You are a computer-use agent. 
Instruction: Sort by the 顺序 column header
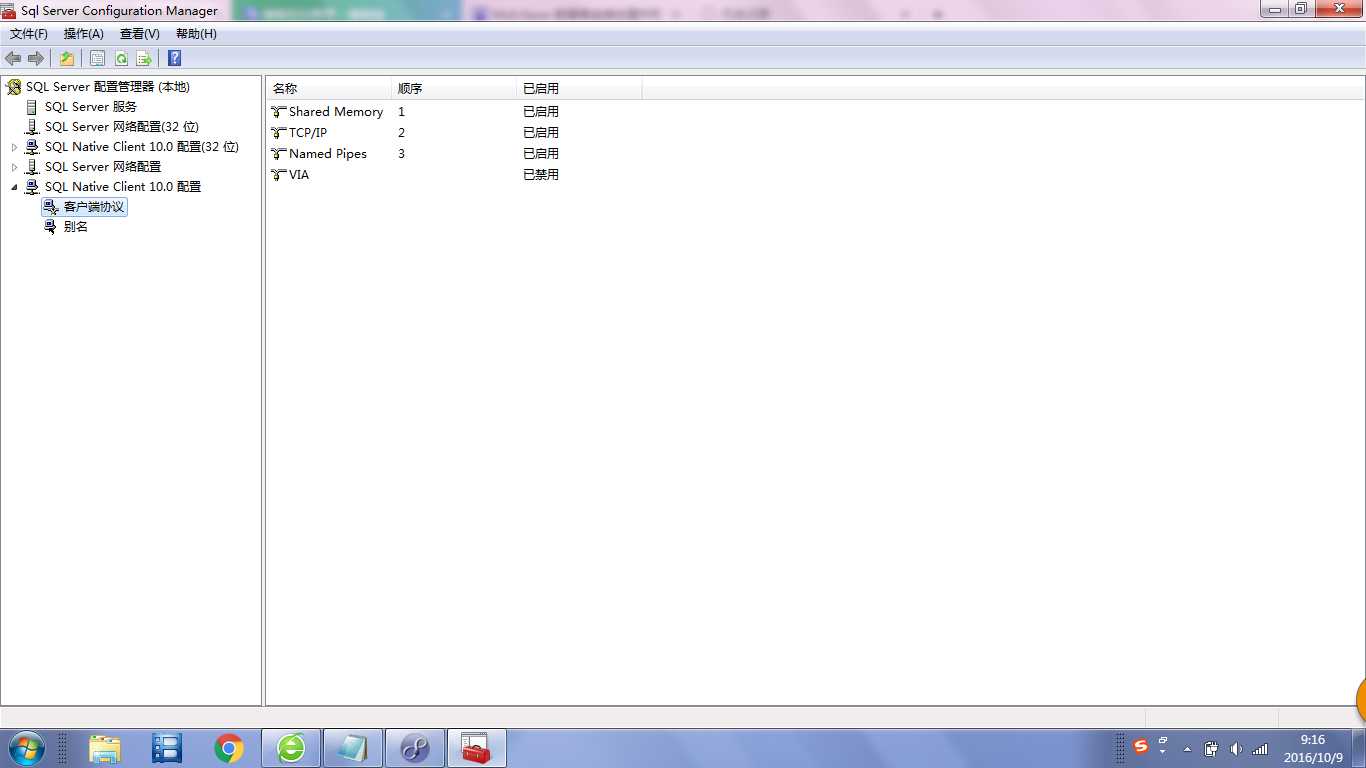pyautogui.click(x=454, y=89)
